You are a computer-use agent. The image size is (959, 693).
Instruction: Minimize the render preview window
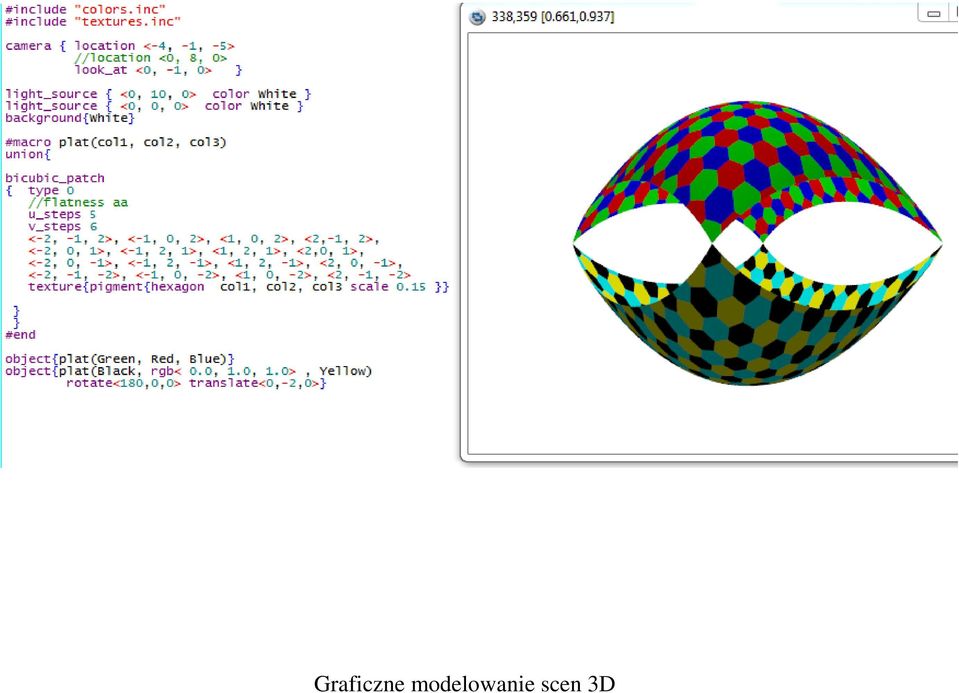coord(933,13)
